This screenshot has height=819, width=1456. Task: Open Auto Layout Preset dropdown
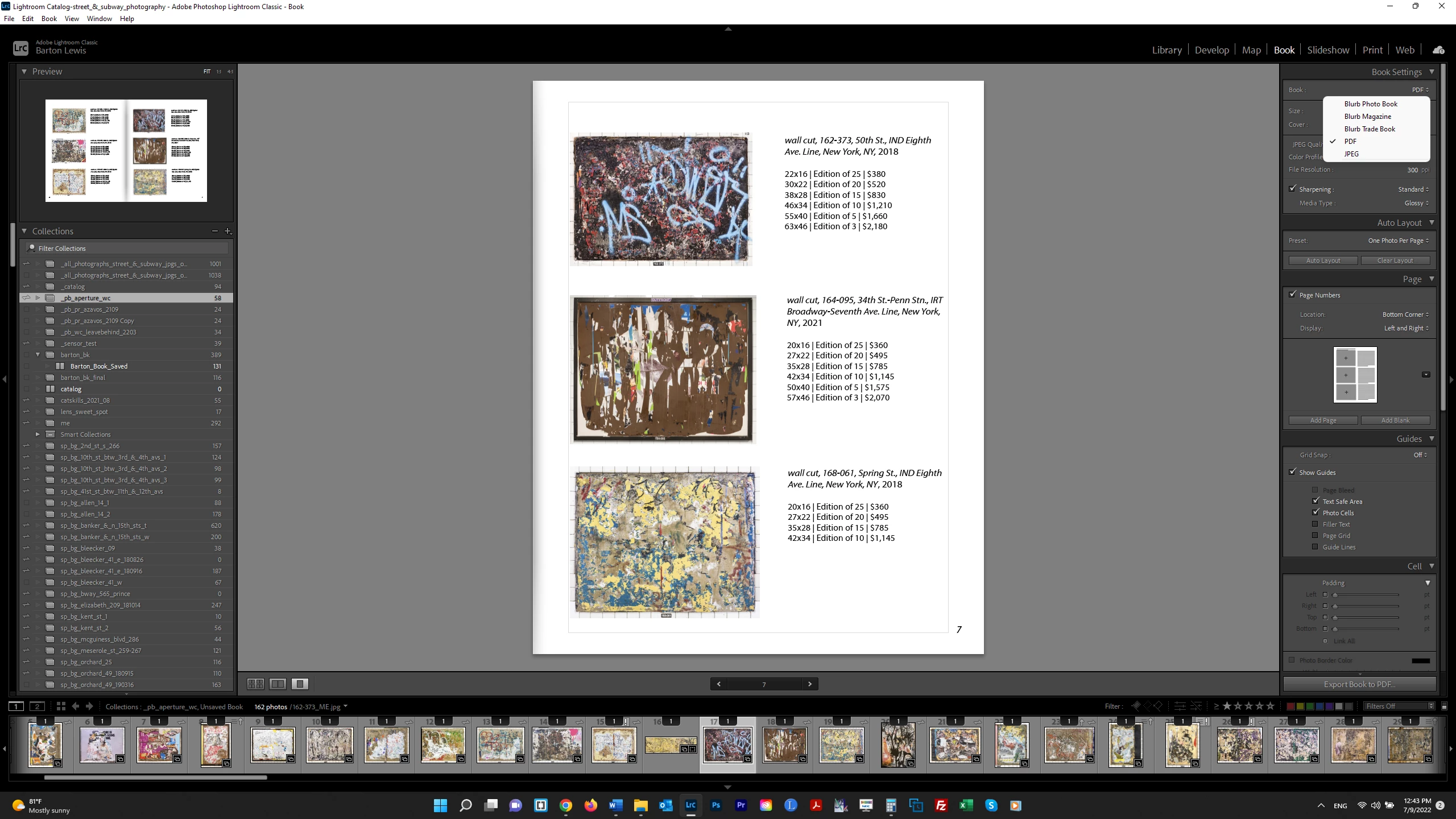(x=1398, y=241)
